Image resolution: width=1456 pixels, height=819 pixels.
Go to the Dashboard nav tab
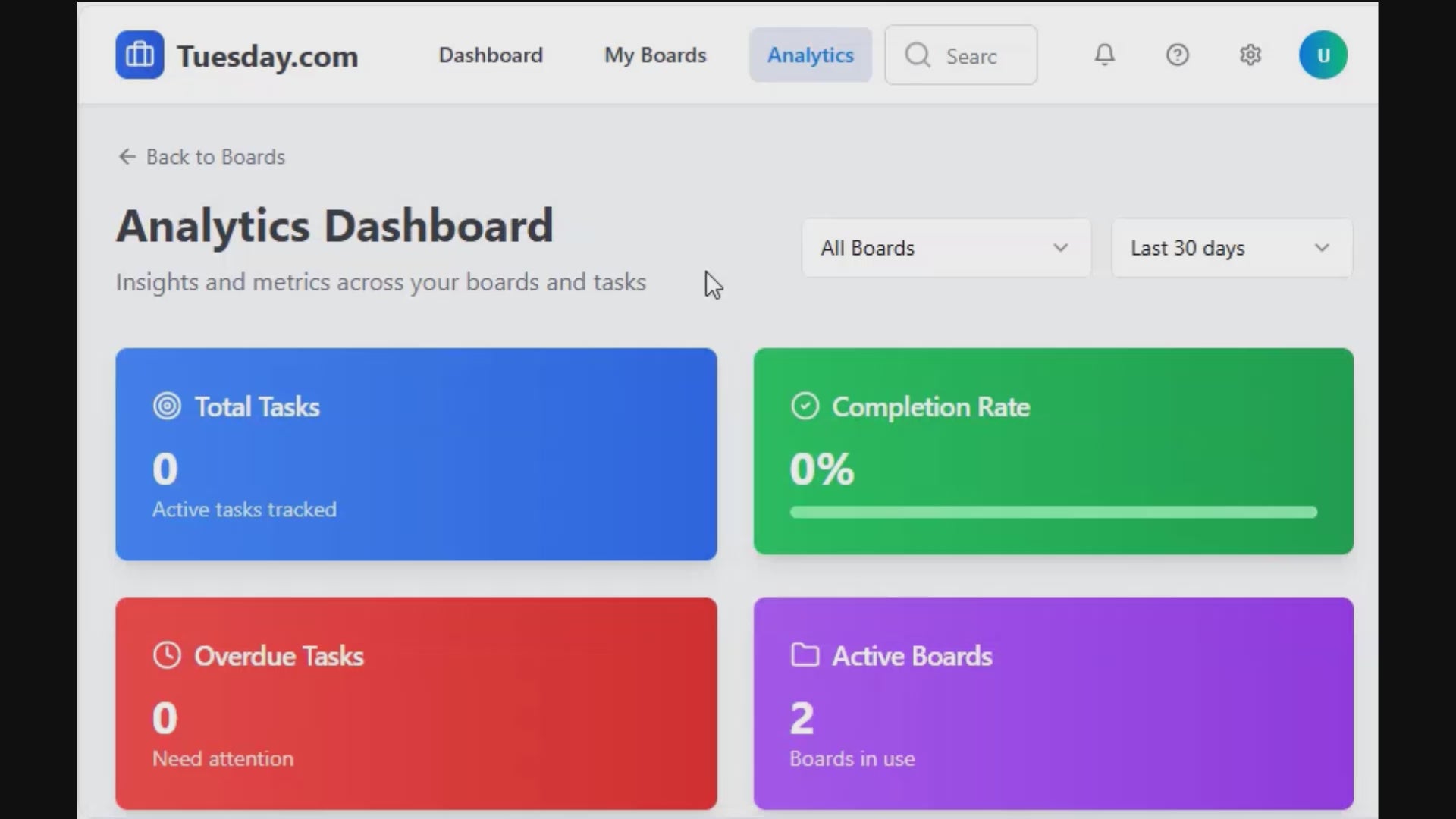491,55
